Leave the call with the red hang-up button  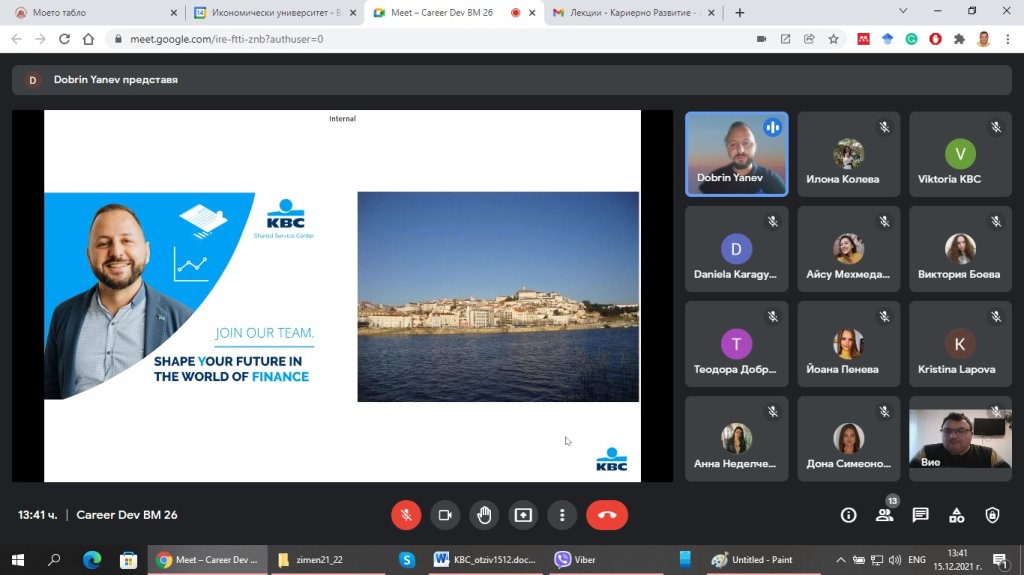coord(607,515)
